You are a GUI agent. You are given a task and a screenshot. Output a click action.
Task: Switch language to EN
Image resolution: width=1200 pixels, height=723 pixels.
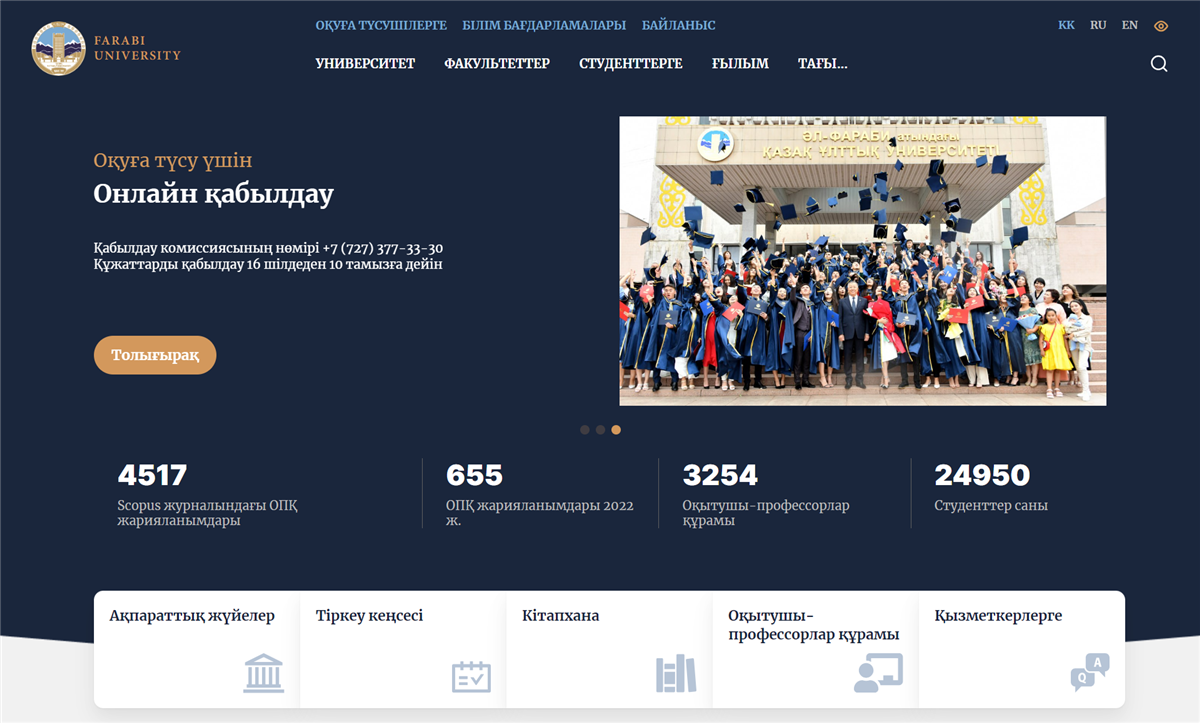[x=1129, y=25]
